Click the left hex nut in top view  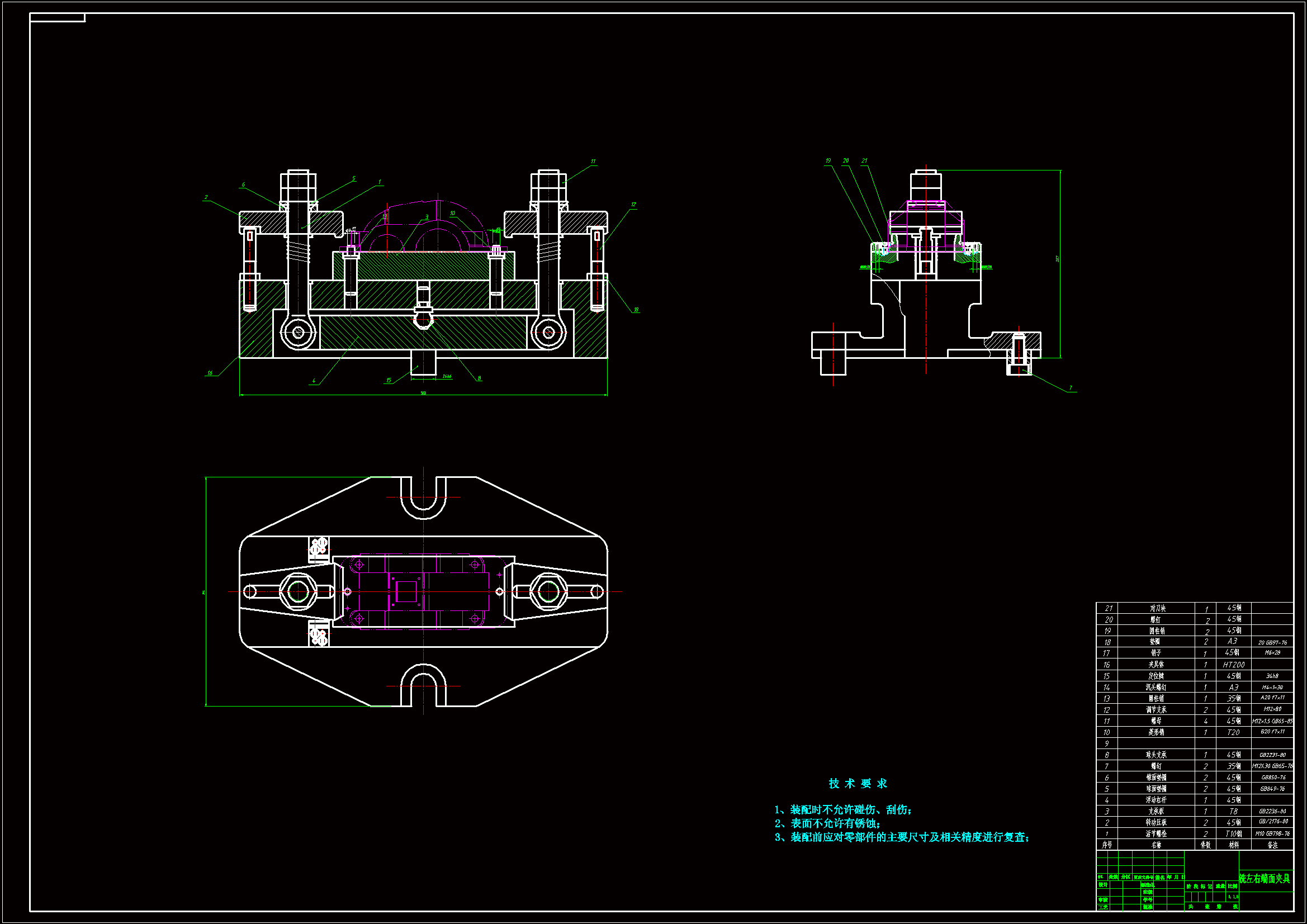point(298,591)
